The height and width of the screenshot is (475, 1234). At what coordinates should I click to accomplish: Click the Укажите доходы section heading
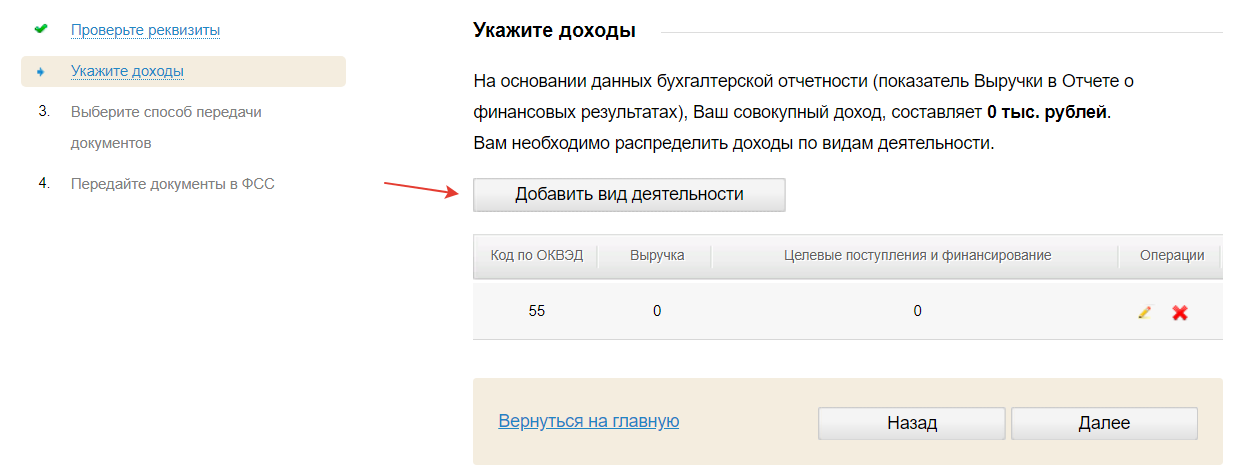554,31
